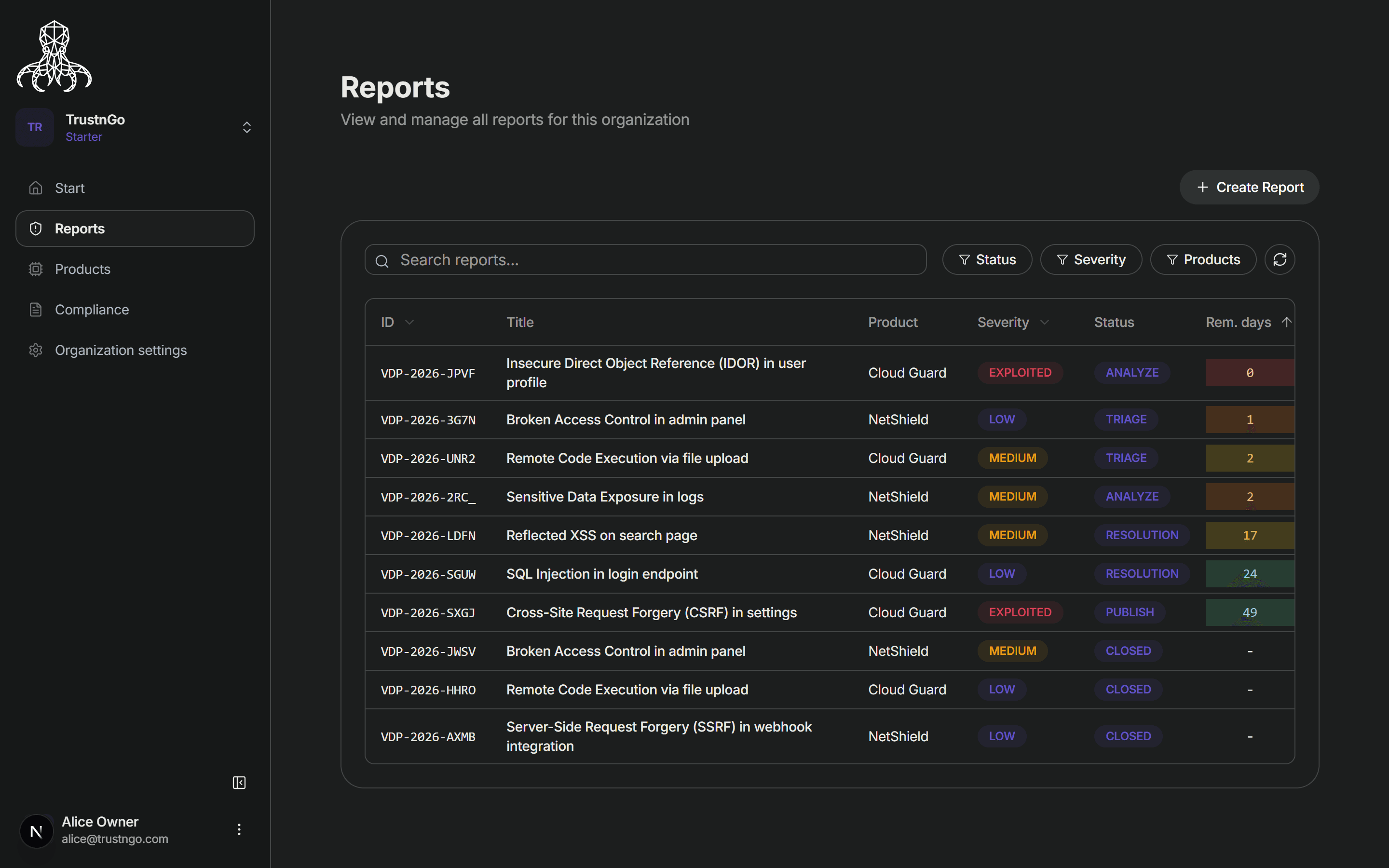
Task: Click Alice Owner's avatar
Action: 36,831
